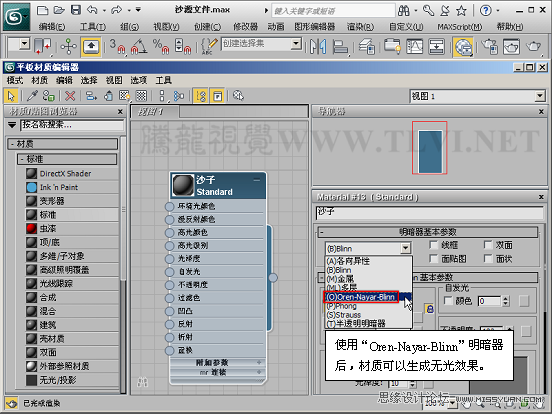Select Ink 'n Paint material in browser

[x=72, y=187]
